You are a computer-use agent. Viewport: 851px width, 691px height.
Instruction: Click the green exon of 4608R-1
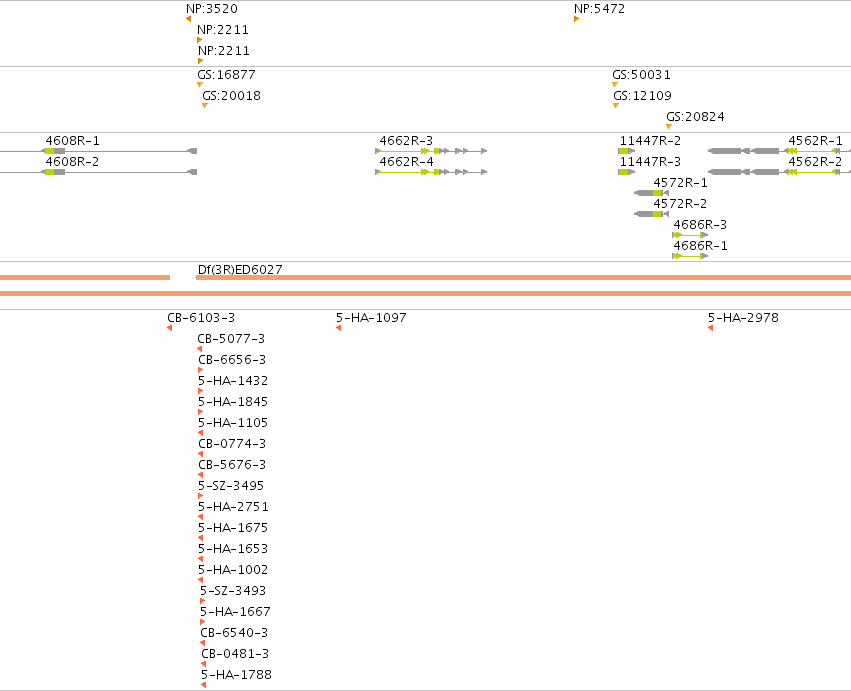pyautogui.click(x=49, y=151)
